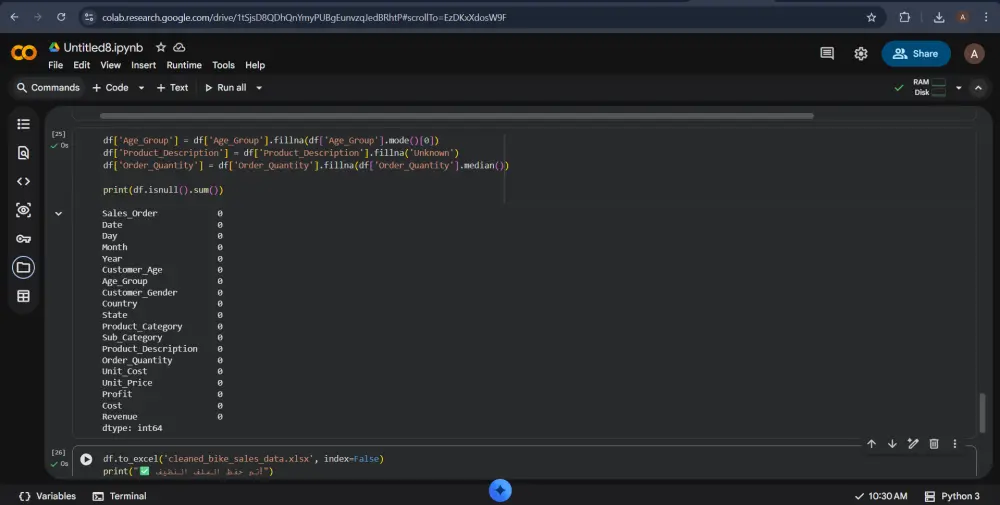Click the cloud saved-status icon
Screen dimensions: 1000x505
[179, 47]
